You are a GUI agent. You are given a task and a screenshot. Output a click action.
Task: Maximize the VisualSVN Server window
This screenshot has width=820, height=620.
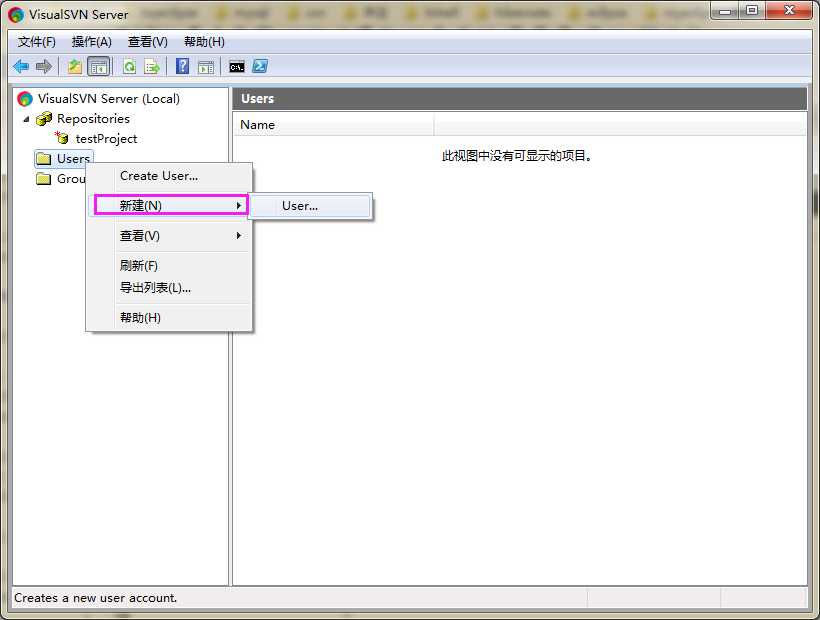tap(751, 10)
